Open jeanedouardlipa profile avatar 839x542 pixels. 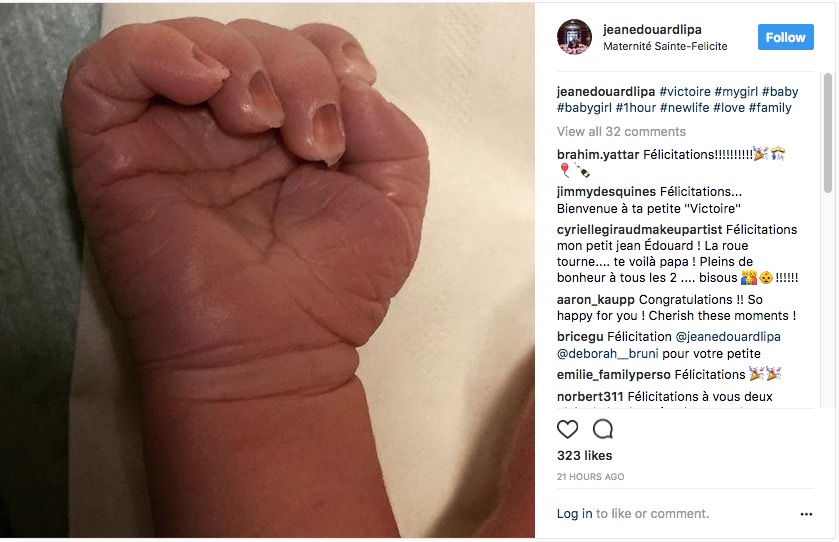pyautogui.click(x=574, y=37)
